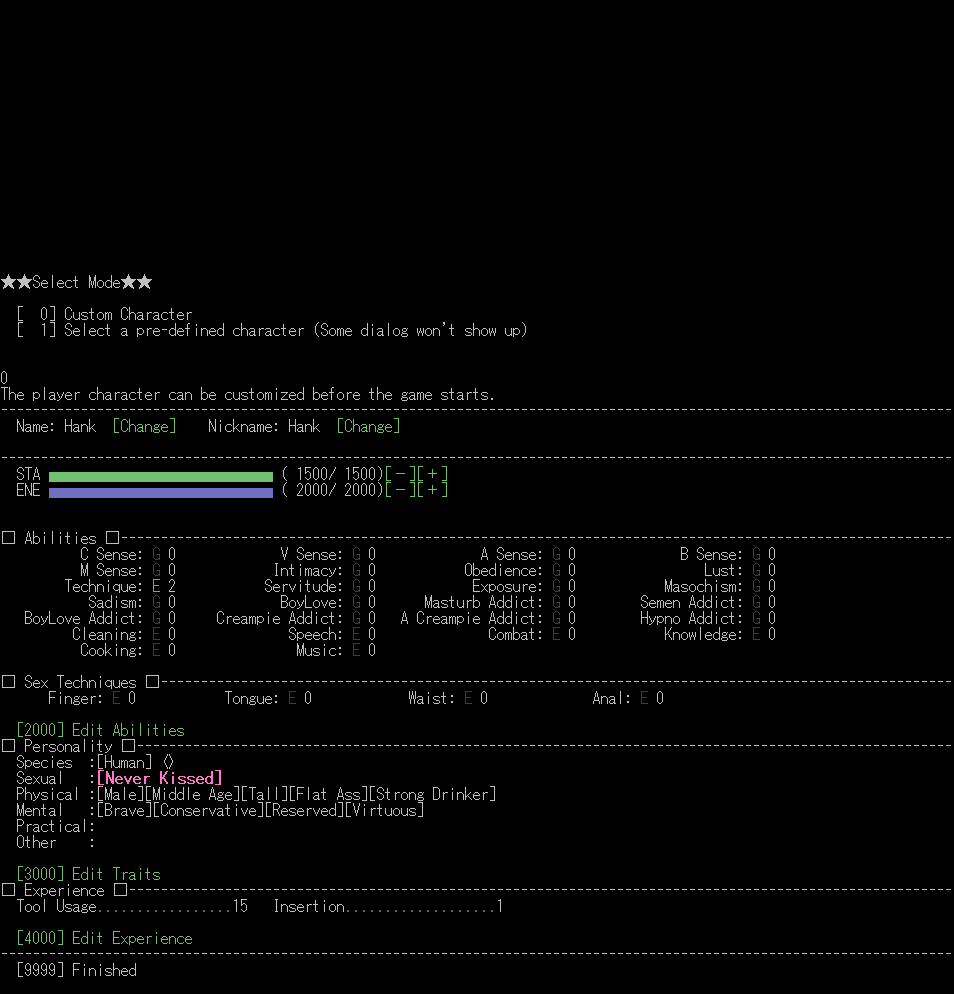Click the green STA stamina bar
Screen dimensions: 954x994
coord(160,476)
